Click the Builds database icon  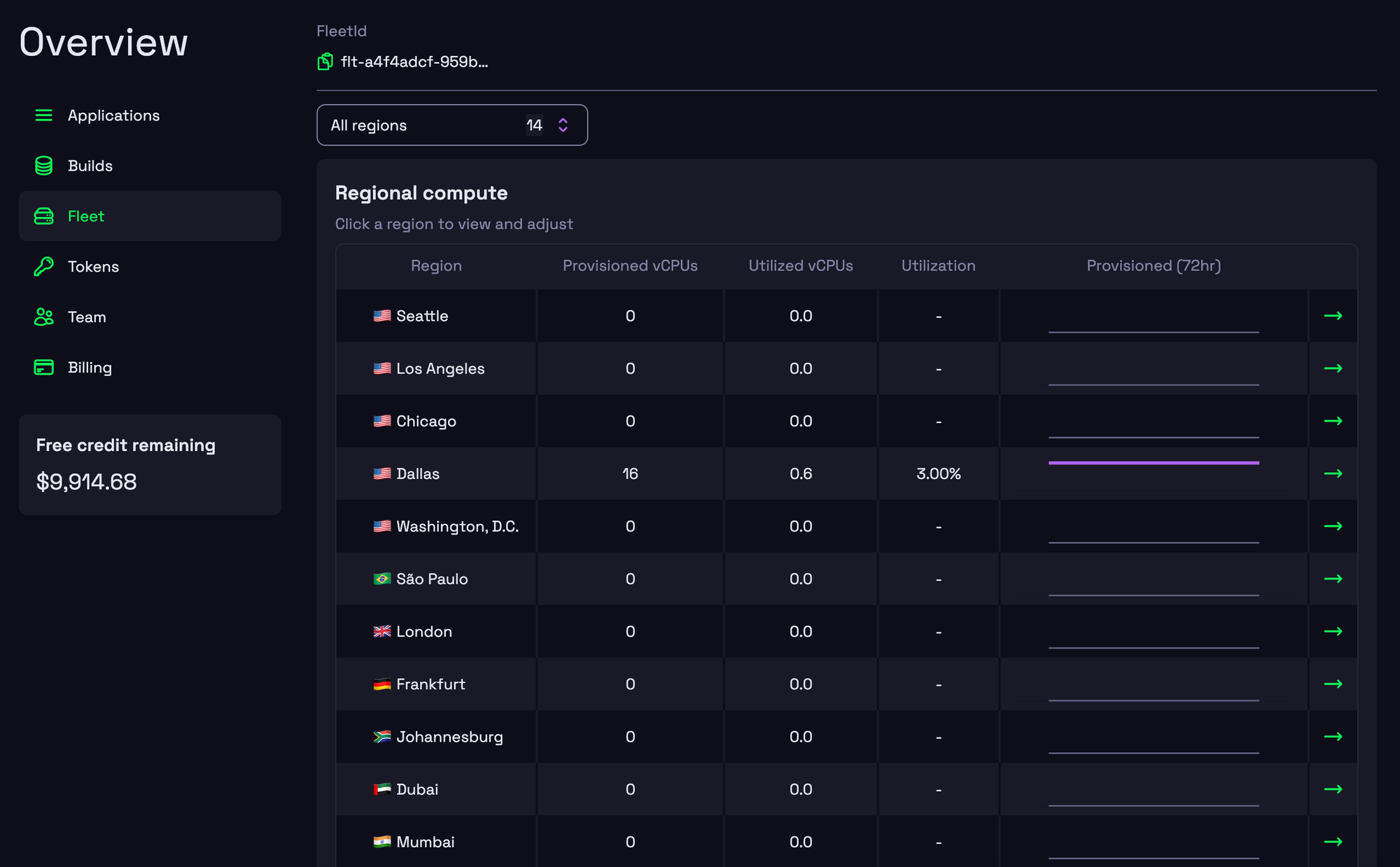point(44,166)
